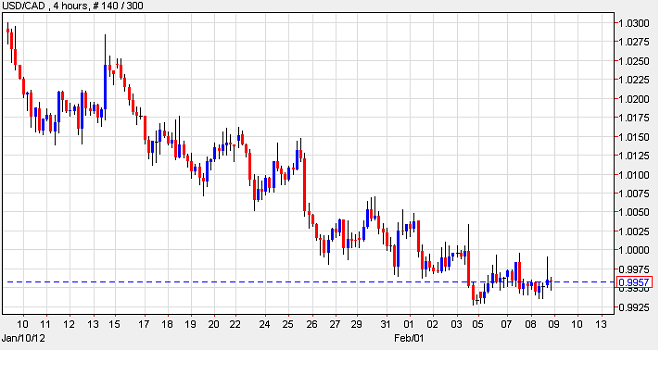Click the 27 date axis label
The width and height of the screenshot is (659, 367).
tap(335, 325)
